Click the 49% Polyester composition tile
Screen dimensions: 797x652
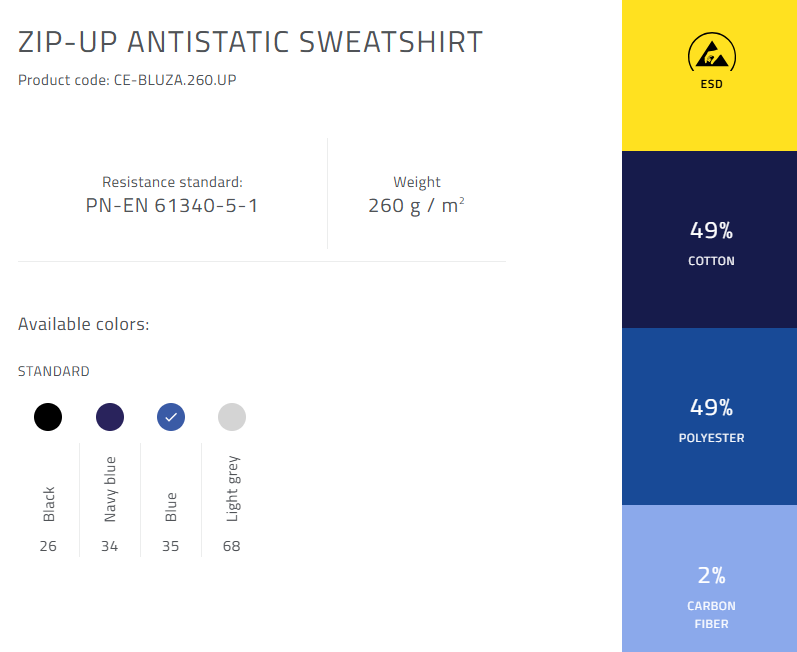709,416
